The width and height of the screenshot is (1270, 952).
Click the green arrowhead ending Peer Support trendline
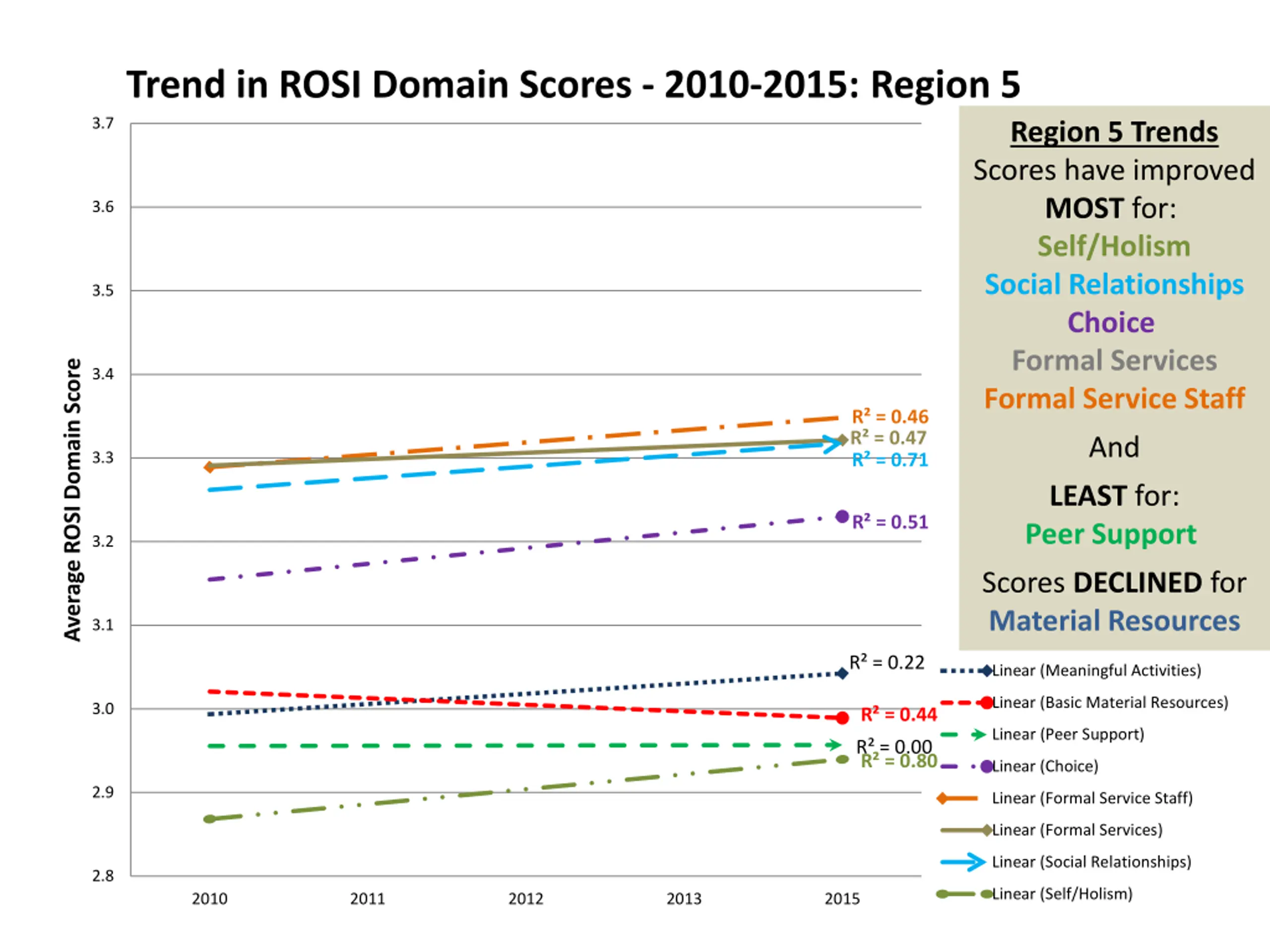[x=834, y=745]
